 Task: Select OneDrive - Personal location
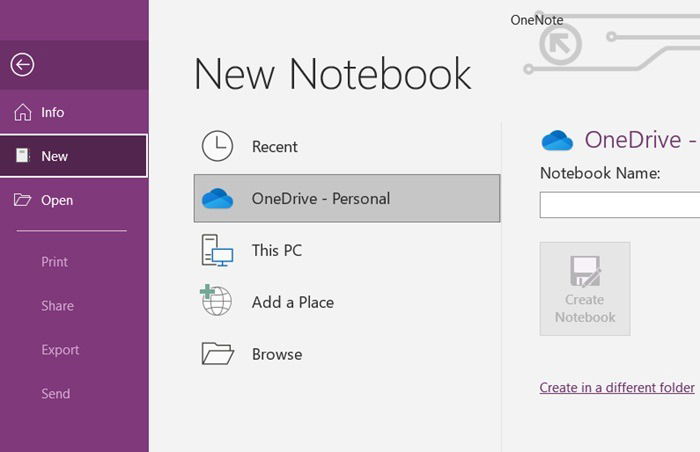[x=347, y=198]
